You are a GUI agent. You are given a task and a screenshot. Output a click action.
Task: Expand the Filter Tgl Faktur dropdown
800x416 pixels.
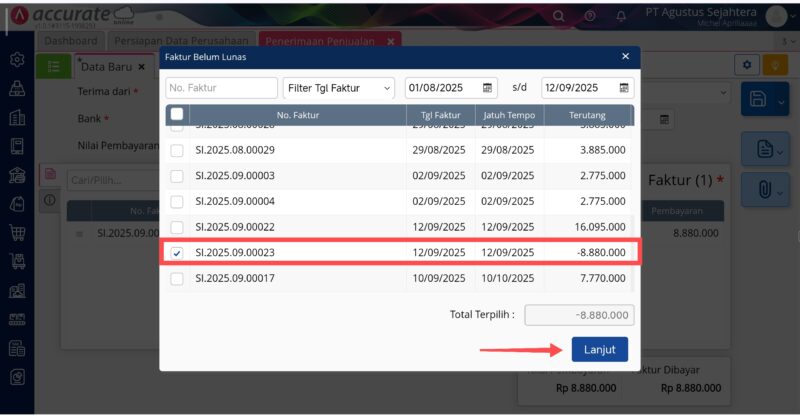[x=339, y=88]
